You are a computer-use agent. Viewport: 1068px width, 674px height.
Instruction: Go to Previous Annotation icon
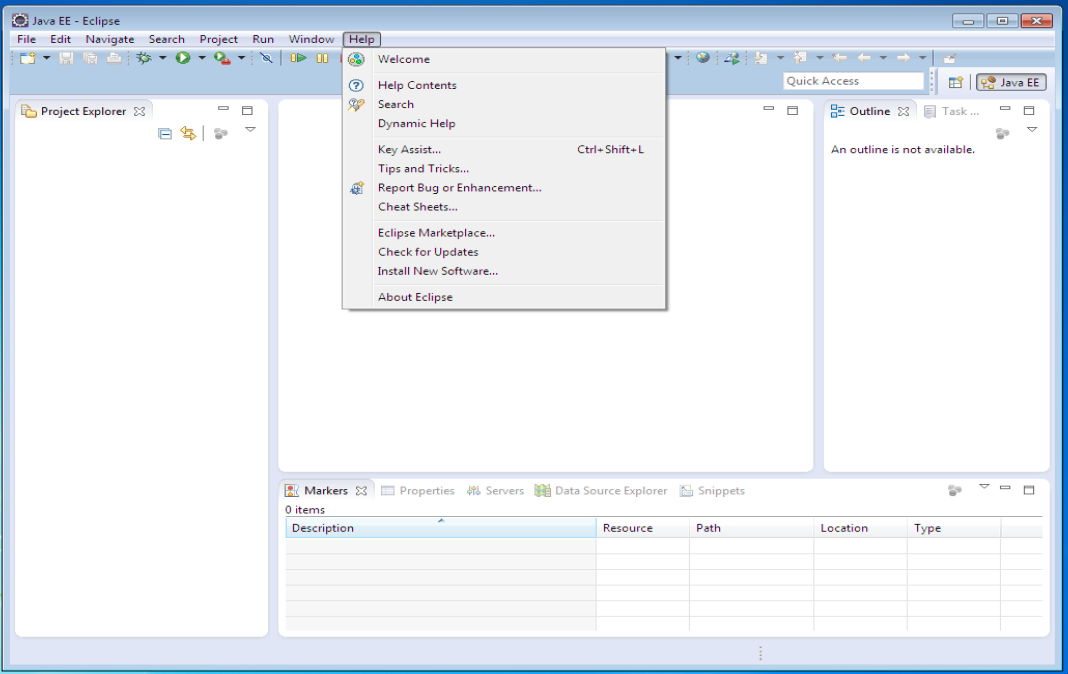(x=800, y=59)
